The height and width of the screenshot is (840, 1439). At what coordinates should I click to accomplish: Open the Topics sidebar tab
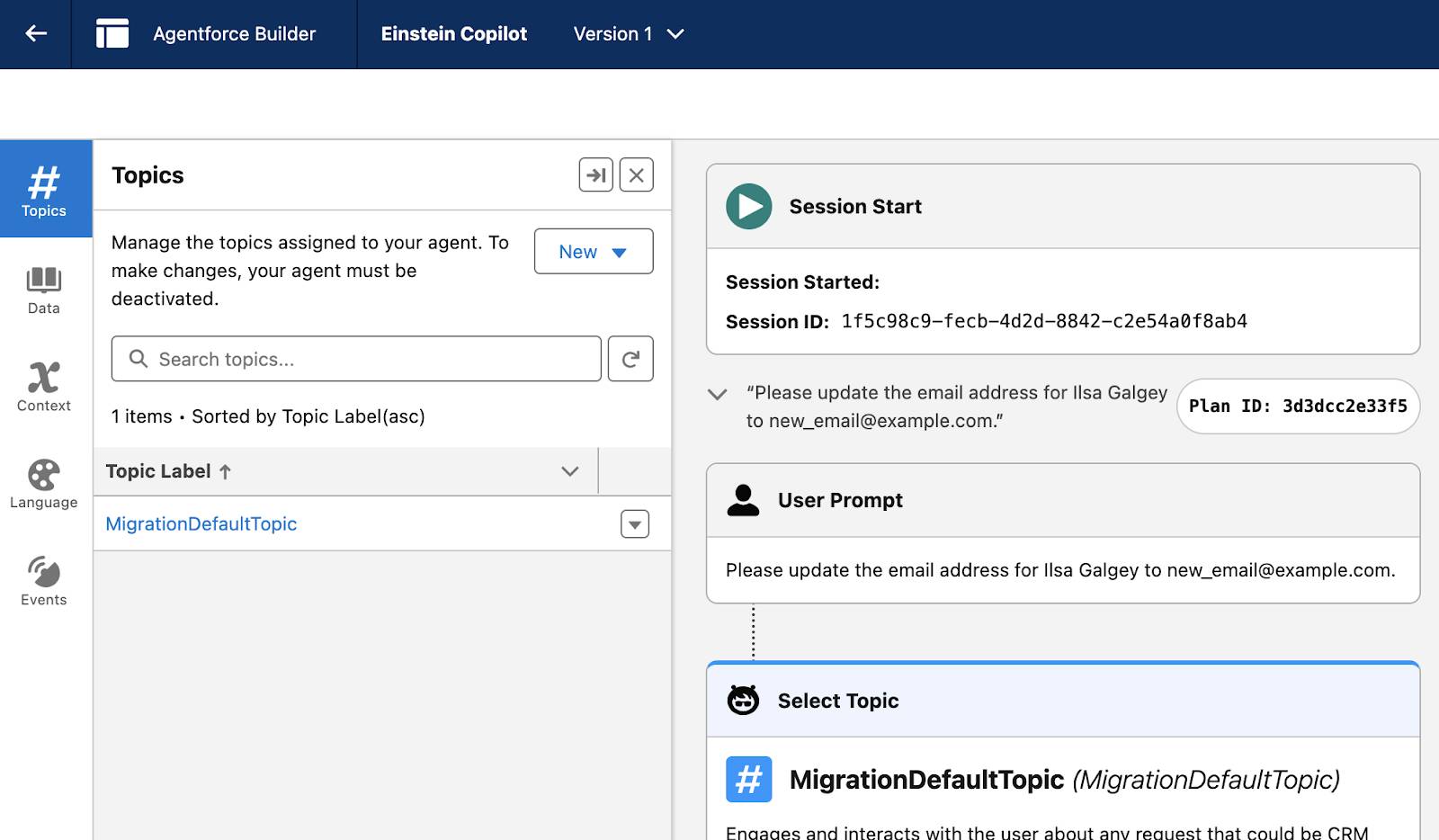(44, 189)
